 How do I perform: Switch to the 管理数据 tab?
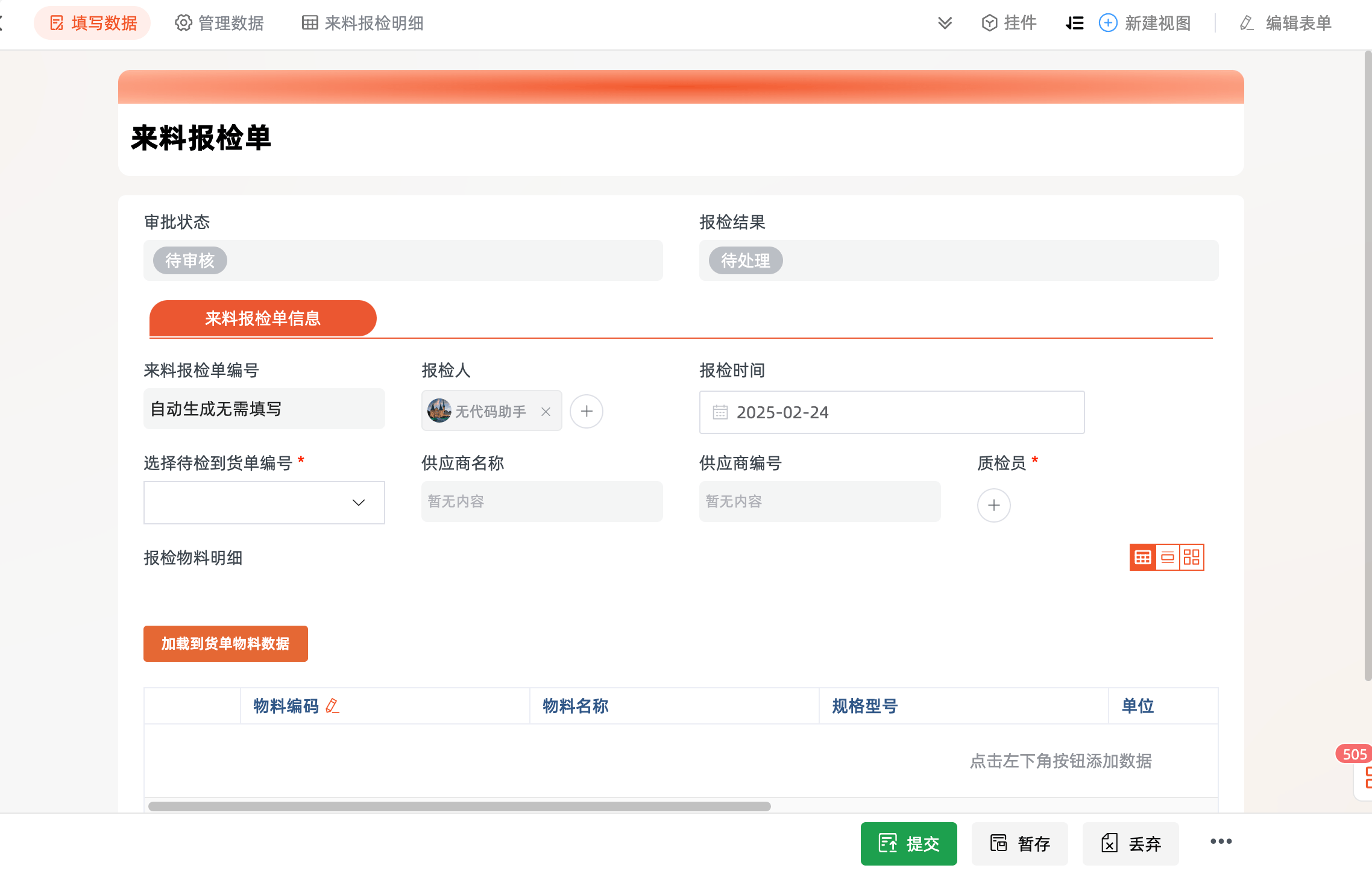pyautogui.click(x=219, y=23)
